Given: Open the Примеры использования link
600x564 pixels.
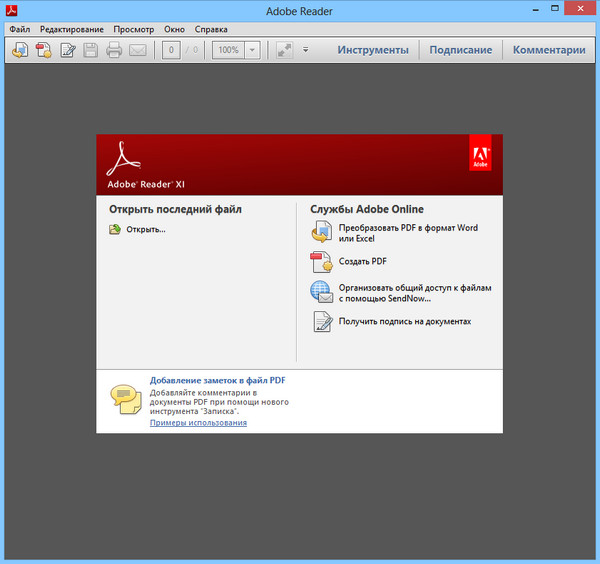Looking at the screenshot, I should click(198, 423).
